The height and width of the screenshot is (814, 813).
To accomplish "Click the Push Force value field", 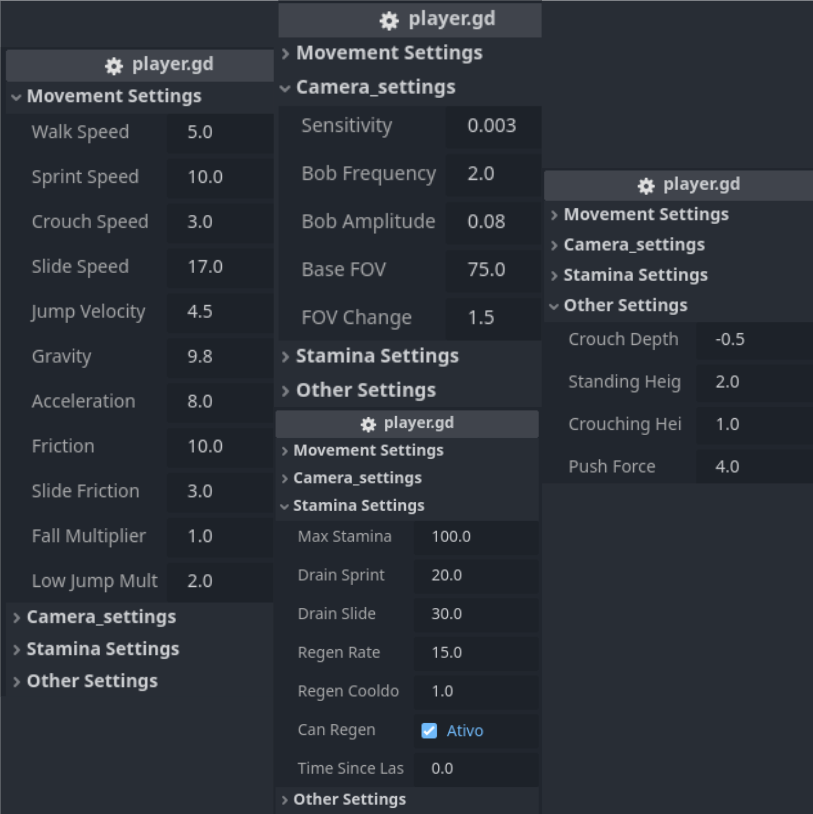I will click(753, 467).
